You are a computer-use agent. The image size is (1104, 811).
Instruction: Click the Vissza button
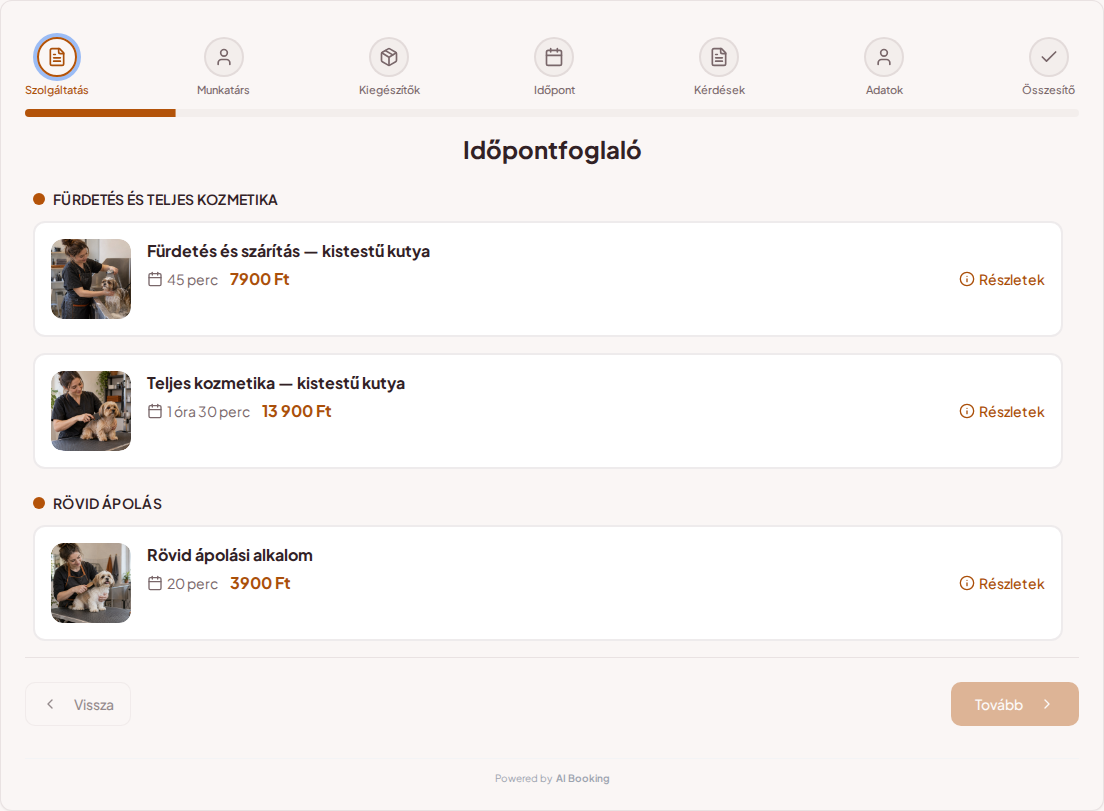tap(78, 704)
